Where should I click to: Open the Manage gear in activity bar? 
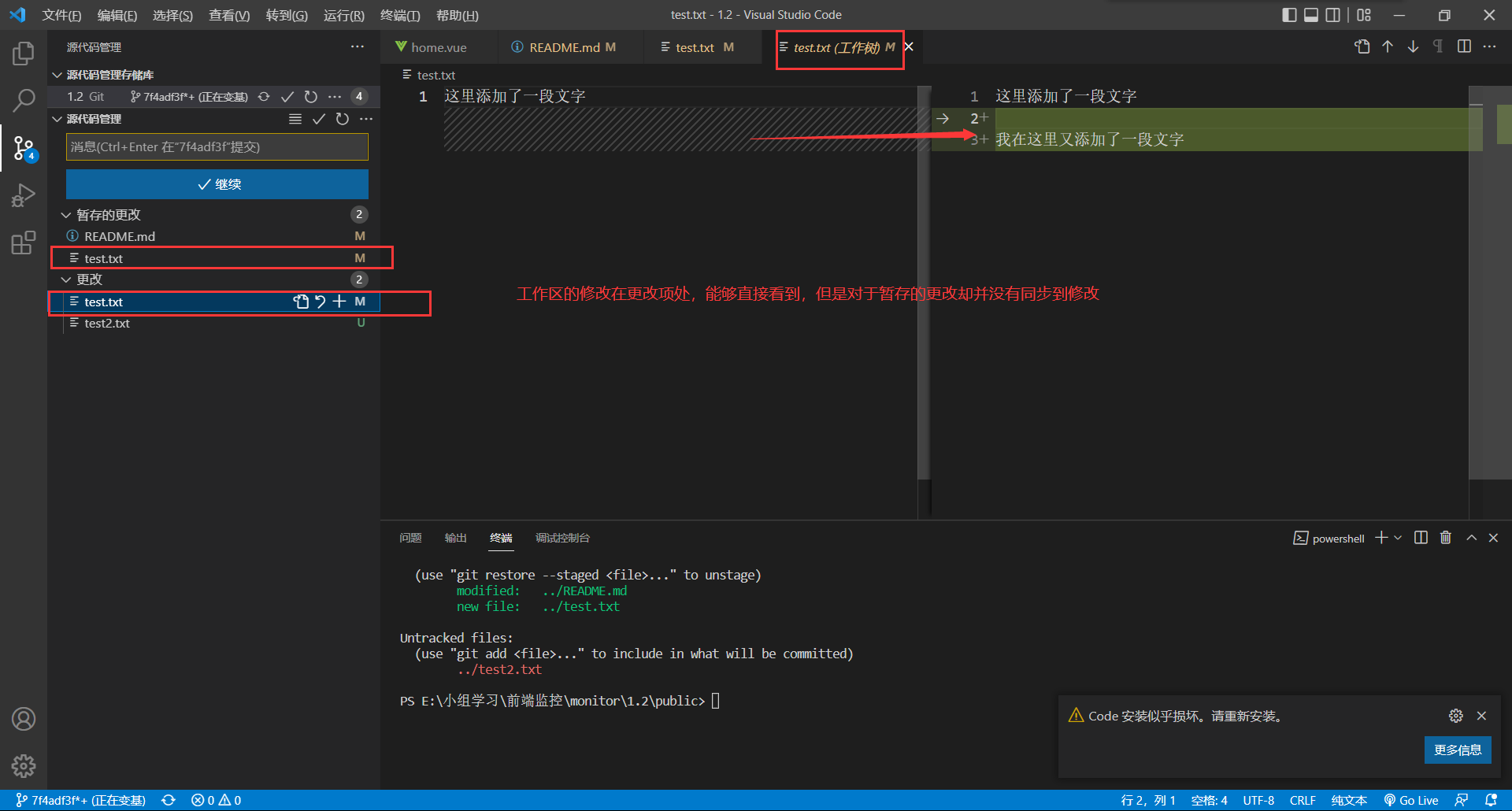(24, 765)
